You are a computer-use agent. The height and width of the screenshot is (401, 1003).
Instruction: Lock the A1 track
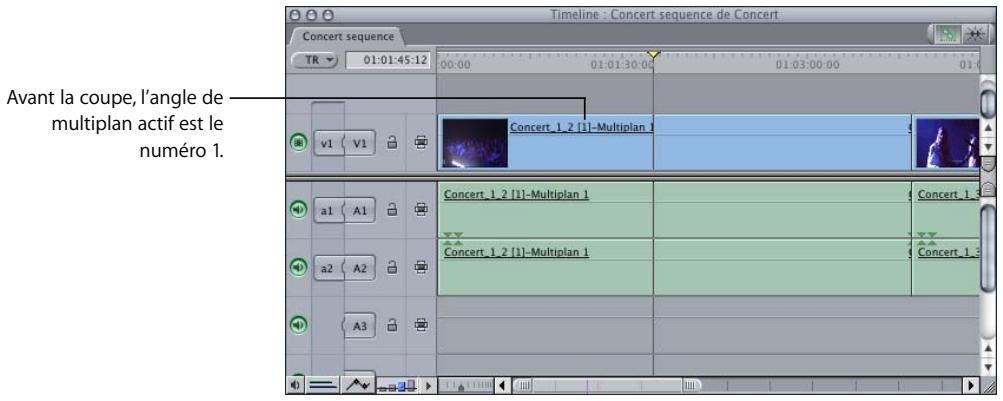pyautogui.click(x=393, y=209)
